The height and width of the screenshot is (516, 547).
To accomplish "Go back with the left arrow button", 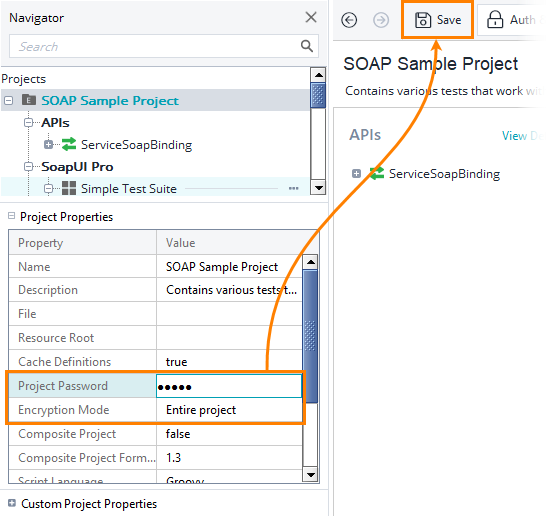I will 349,20.
